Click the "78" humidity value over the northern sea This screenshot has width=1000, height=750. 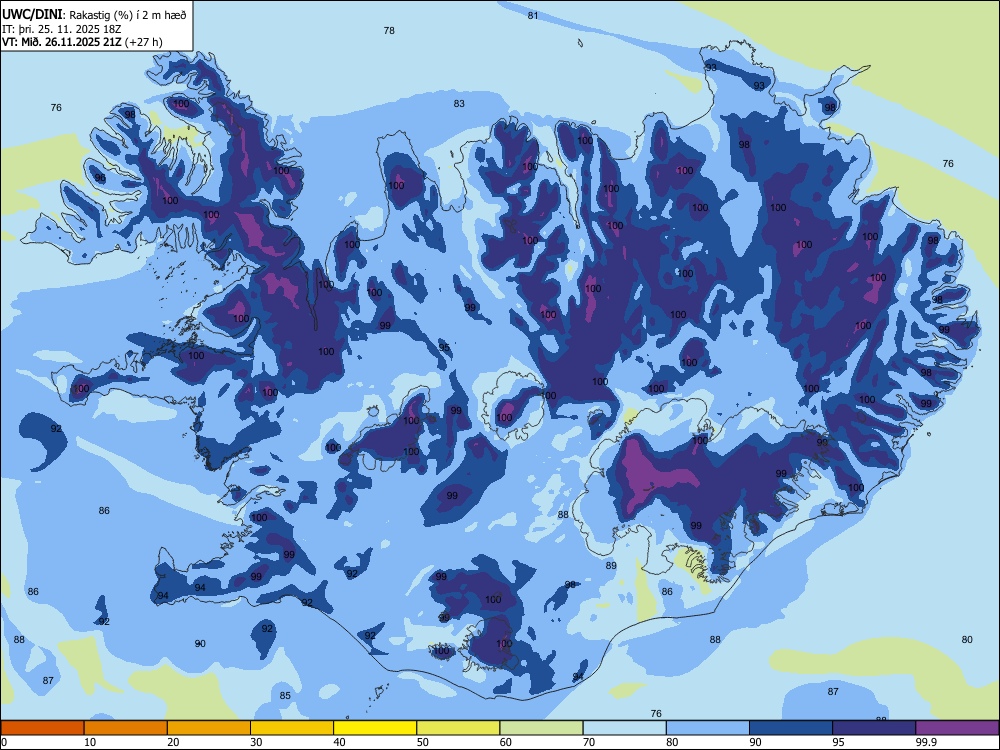point(389,30)
